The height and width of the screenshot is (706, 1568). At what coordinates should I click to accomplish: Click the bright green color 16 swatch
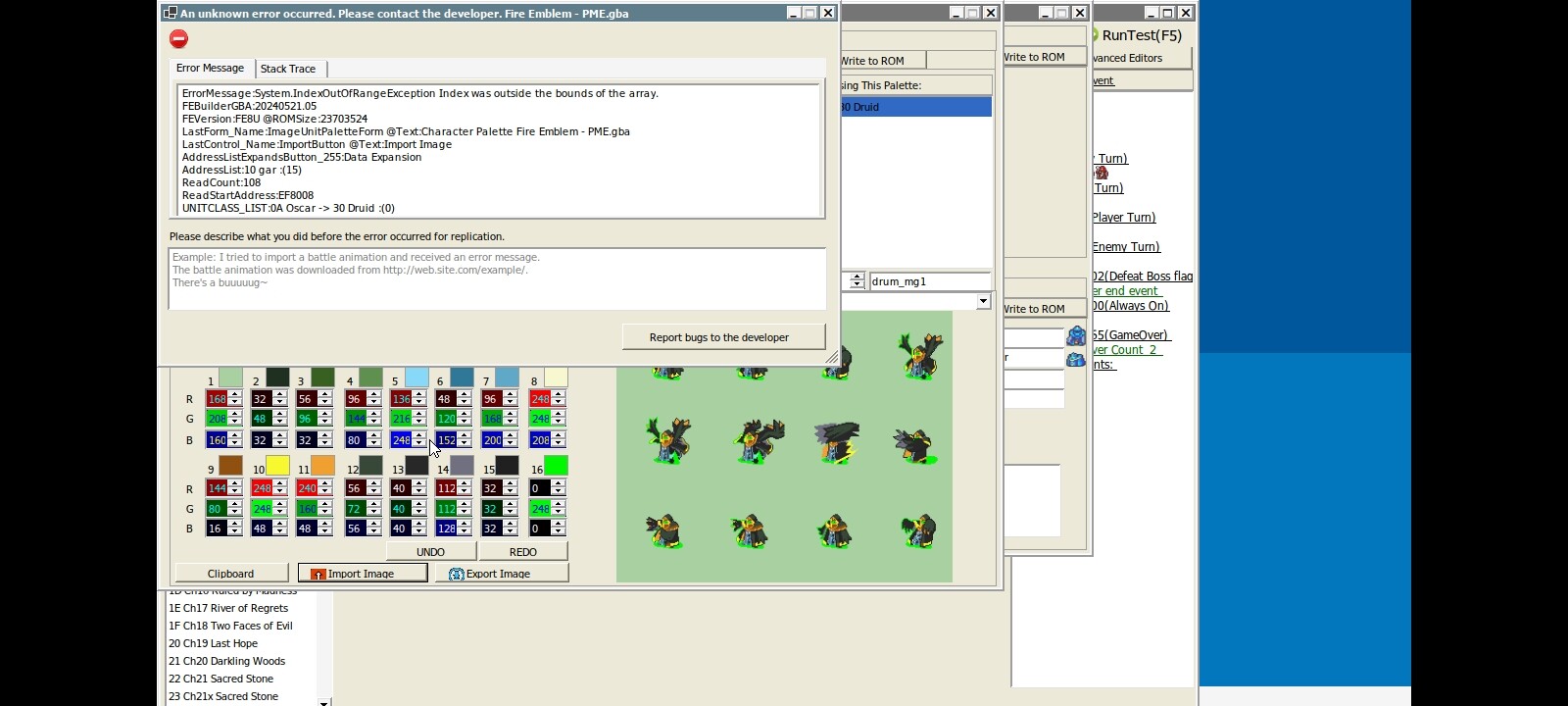click(x=556, y=466)
